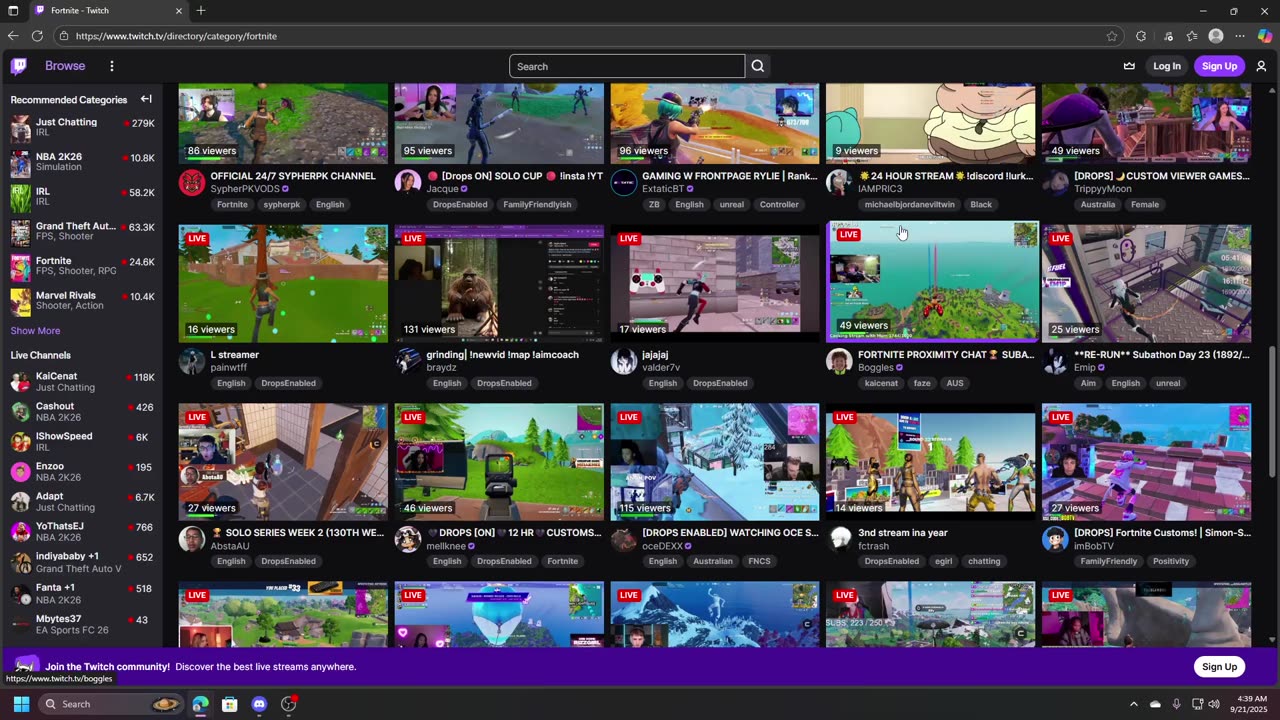
Task: Open Fortnite in Recommended Categories
Action: click(82, 266)
